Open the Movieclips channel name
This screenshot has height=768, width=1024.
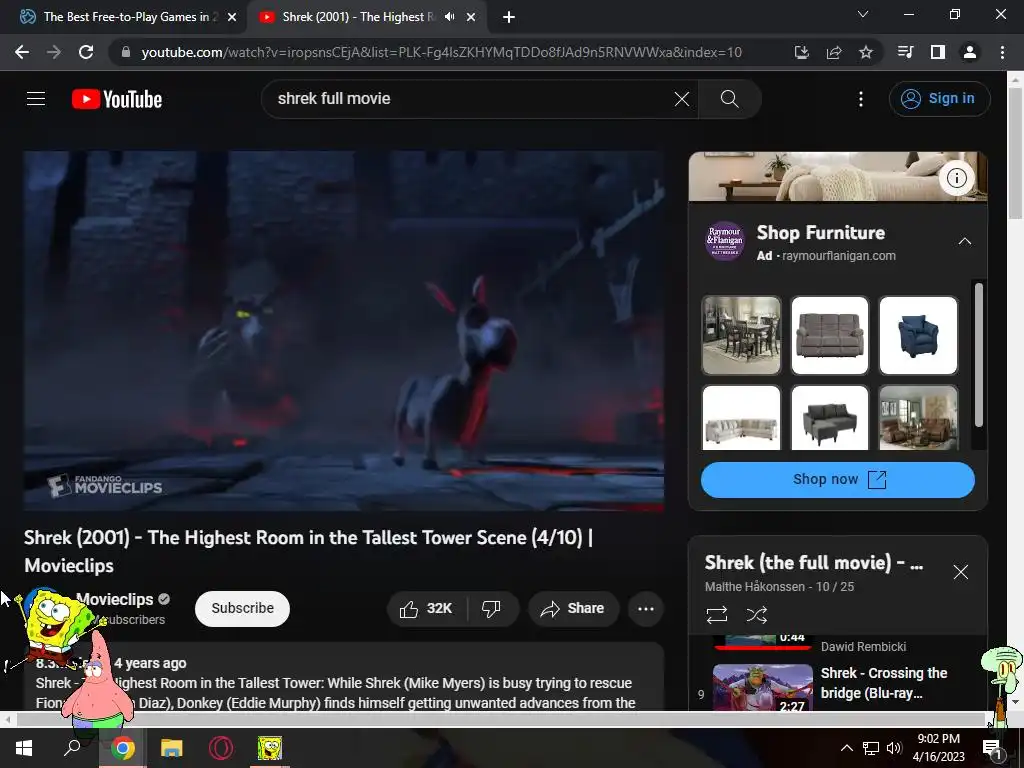(115, 600)
